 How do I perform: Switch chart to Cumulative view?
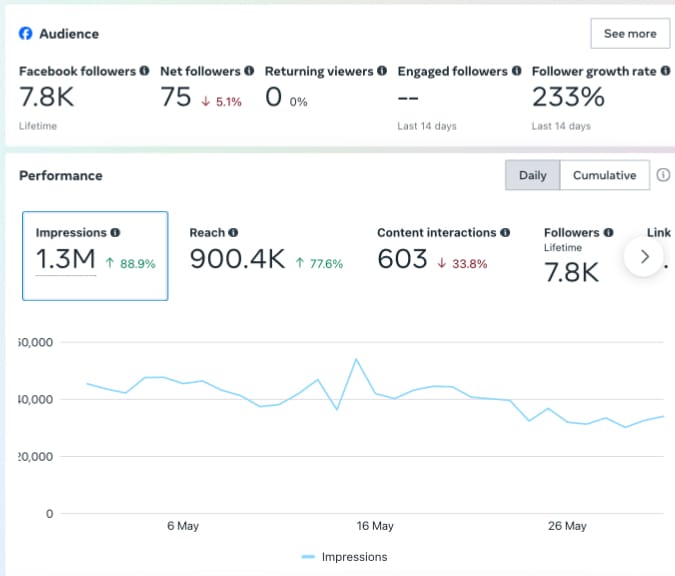(604, 175)
